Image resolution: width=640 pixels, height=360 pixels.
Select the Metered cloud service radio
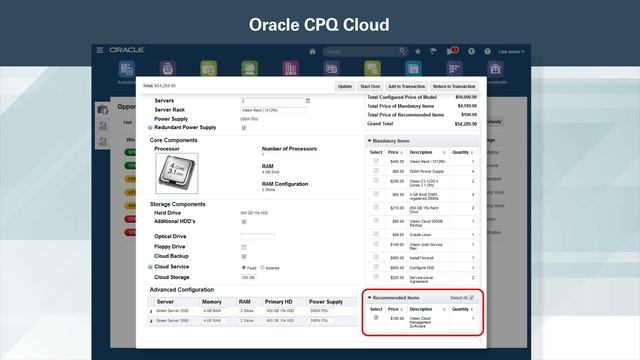[262, 267]
